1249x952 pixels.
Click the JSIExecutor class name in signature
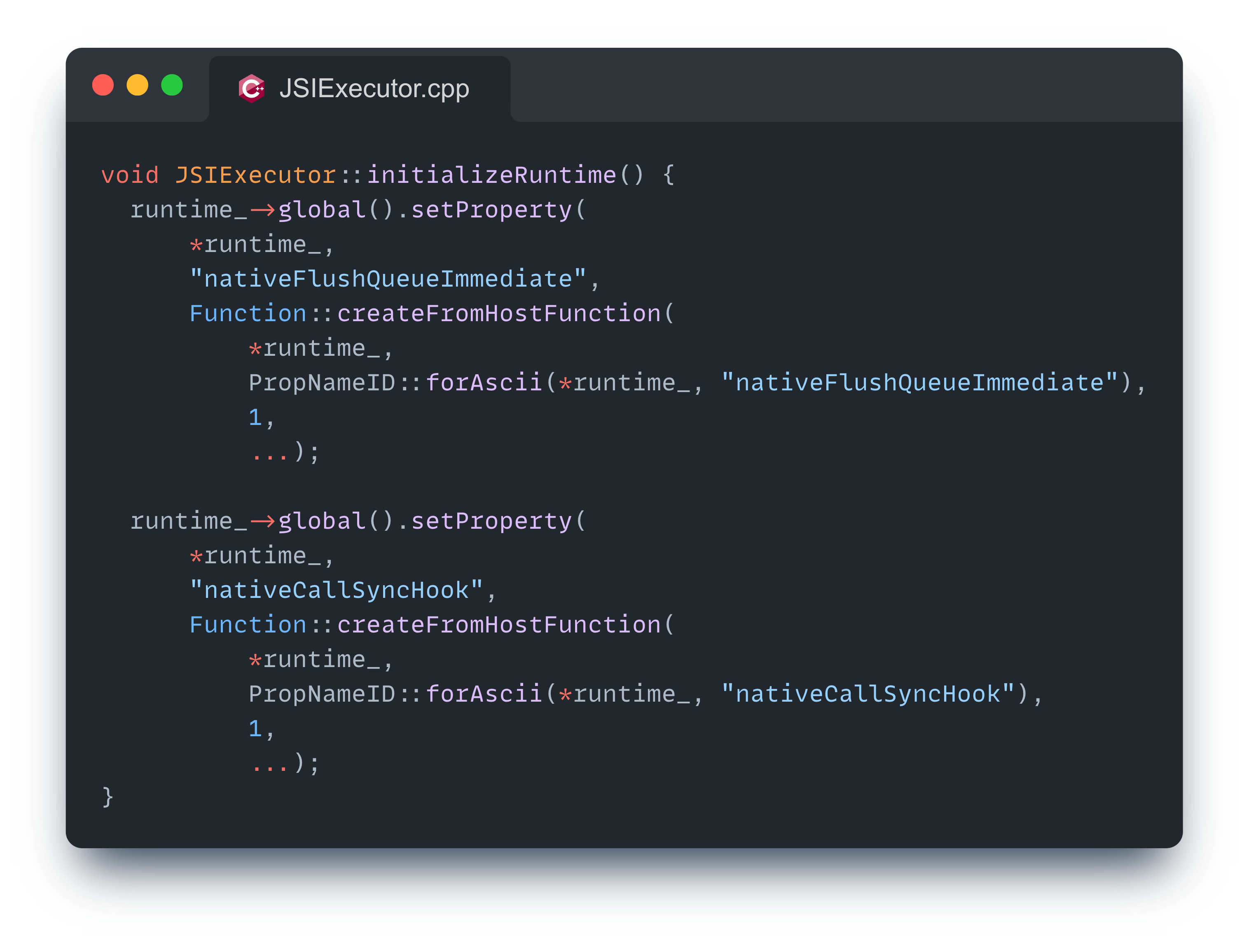[255, 175]
